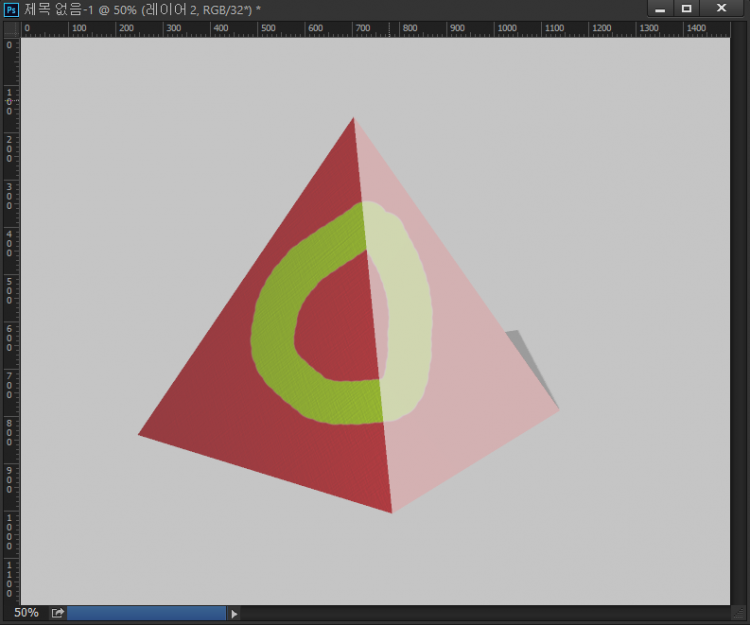Minimize the document window
Screen dimensions: 750x625
coord(660,8)
